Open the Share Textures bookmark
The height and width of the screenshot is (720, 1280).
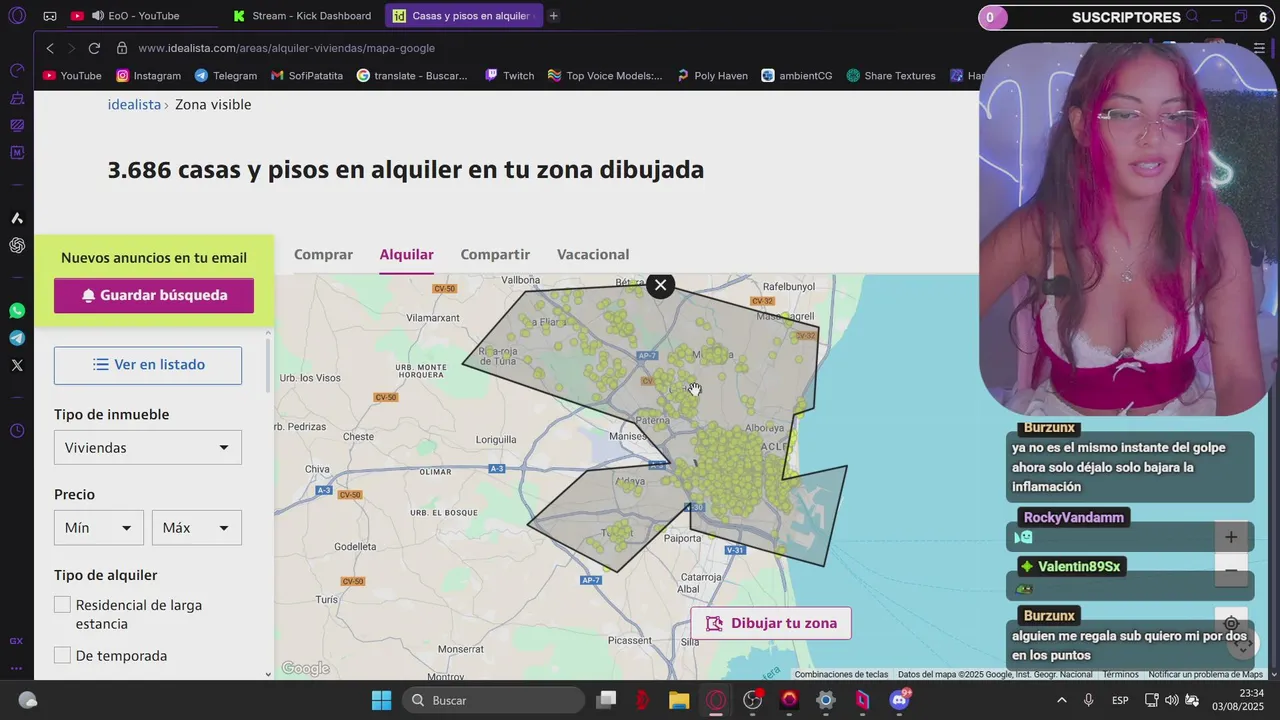tap(891, 75)
